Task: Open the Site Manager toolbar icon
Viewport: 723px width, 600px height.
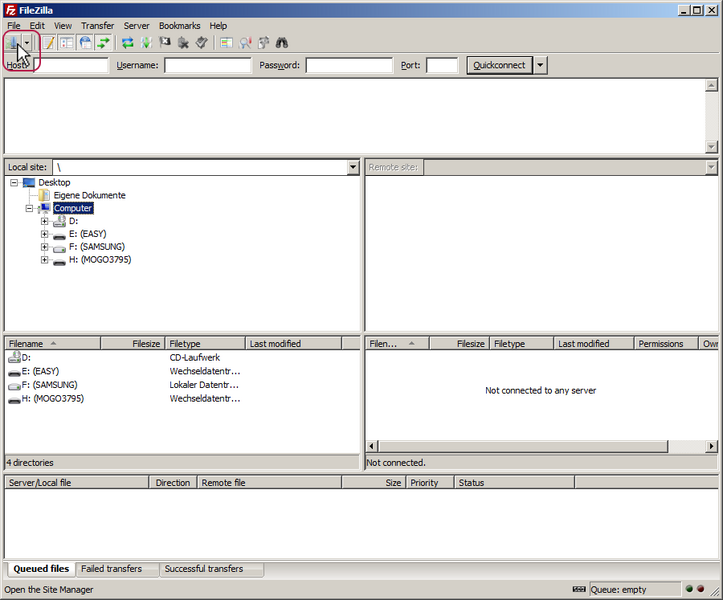Action: [x=12, y=43]
